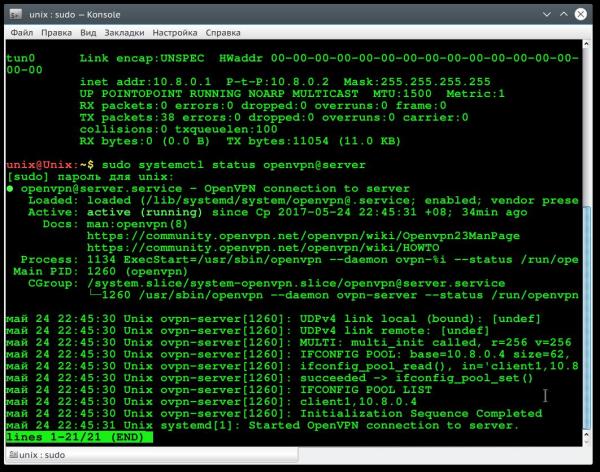Click 'collisions:0 txqueuelen:100' line
The height and width of the screenshot is (472, 600).
178,129
